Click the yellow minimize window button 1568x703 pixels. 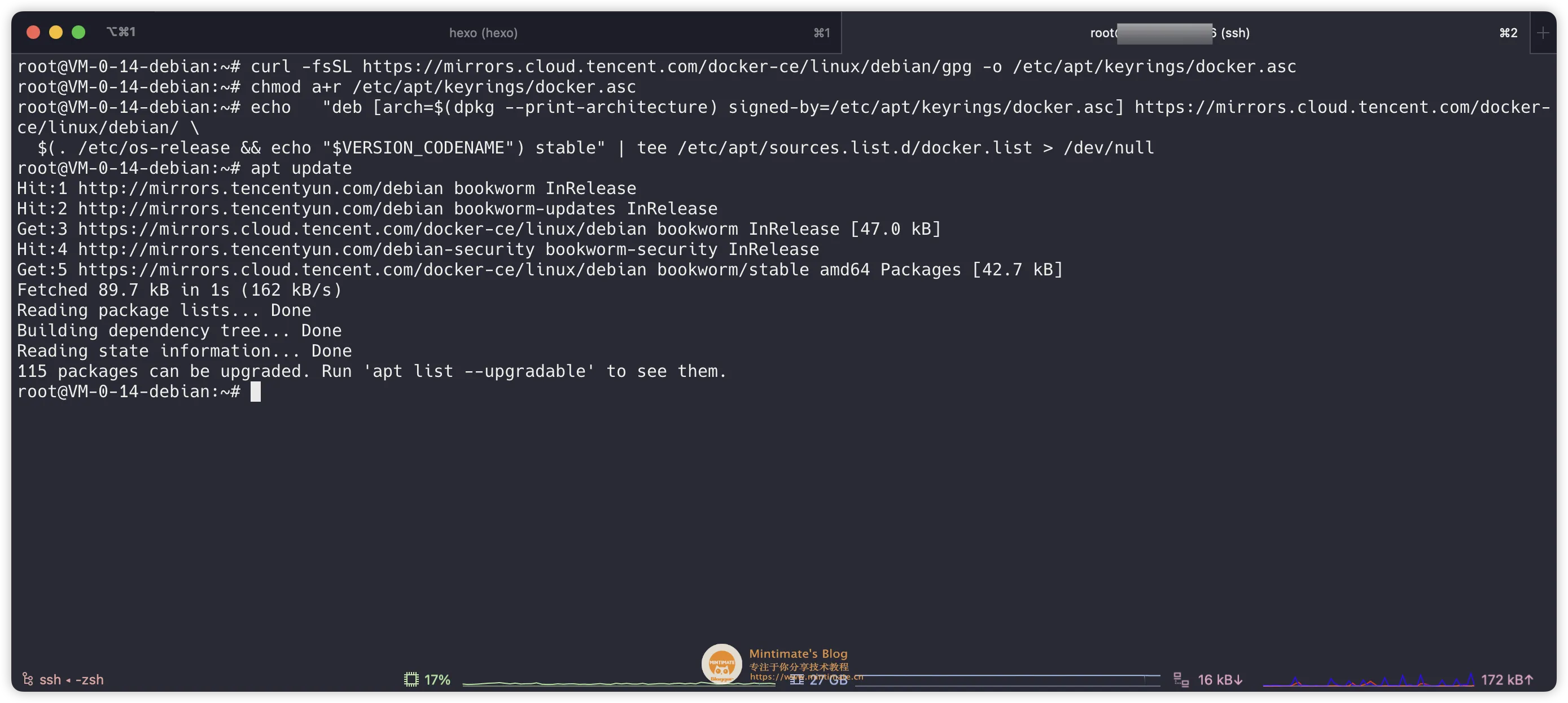(56, 32)
